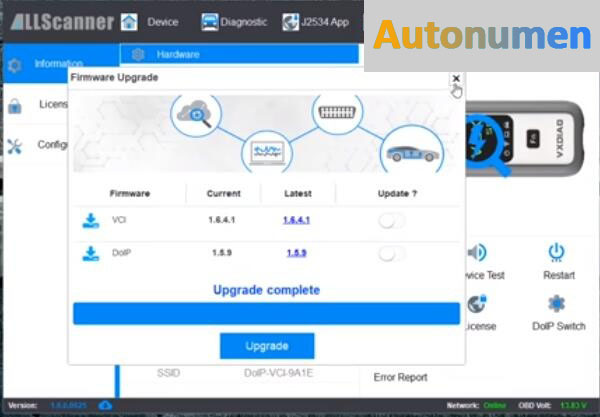The height and width of the screenshot is (417, 600).
Task: Click the cloud update status icon
Action: (x=105, y=406)
